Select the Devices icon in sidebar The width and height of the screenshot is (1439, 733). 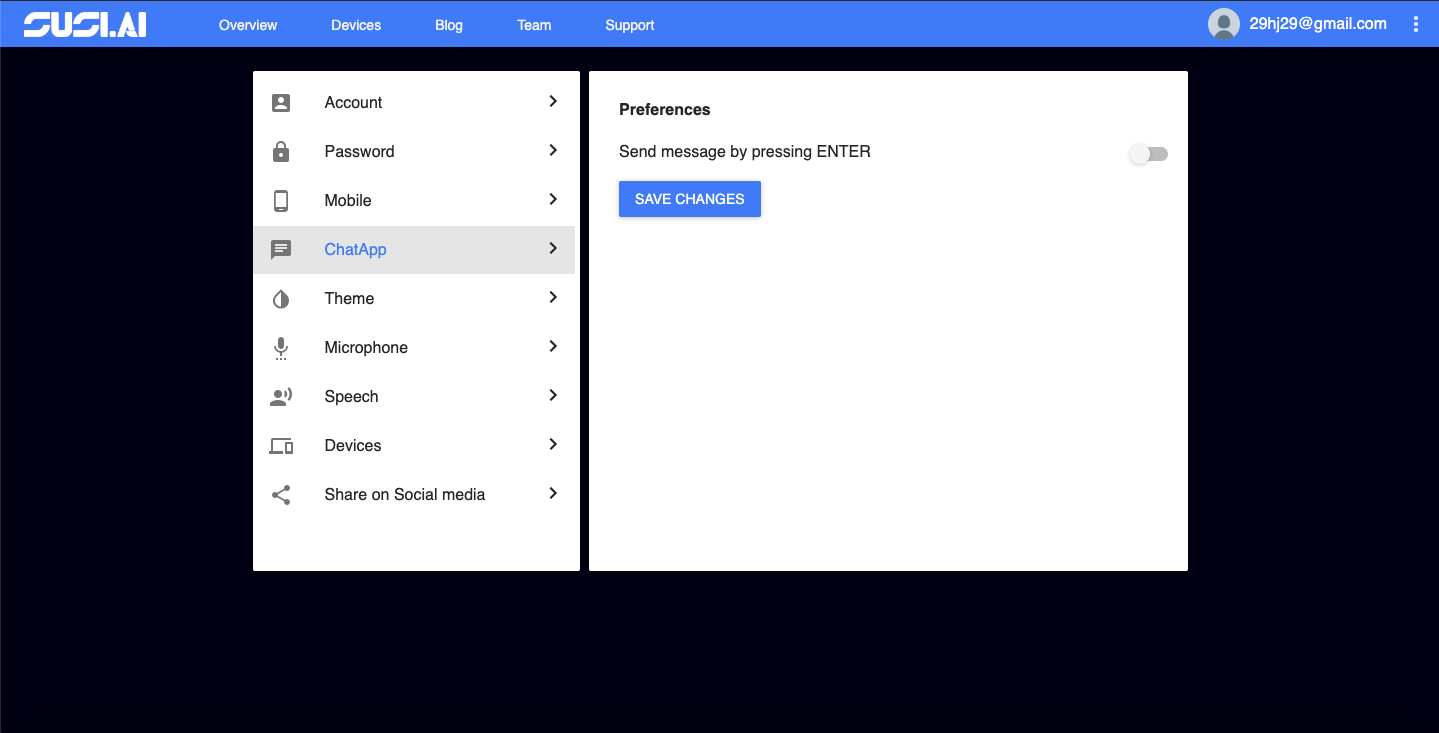280,445
